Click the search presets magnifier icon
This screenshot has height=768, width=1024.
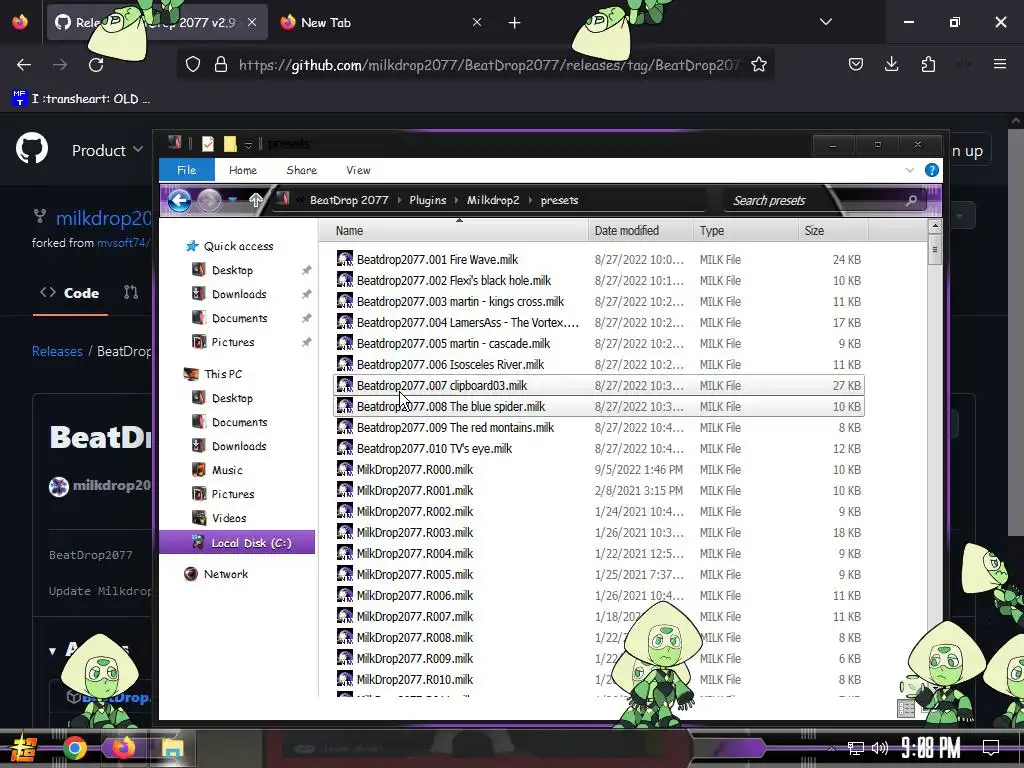tap(911, 200)
